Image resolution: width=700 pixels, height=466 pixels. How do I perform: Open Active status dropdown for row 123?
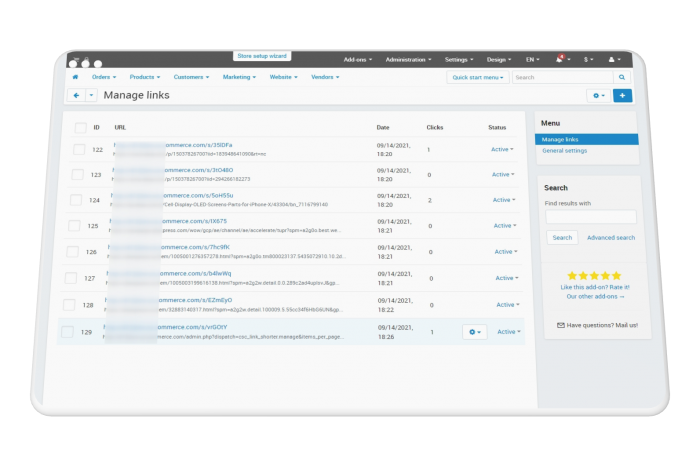coord(503,175)
